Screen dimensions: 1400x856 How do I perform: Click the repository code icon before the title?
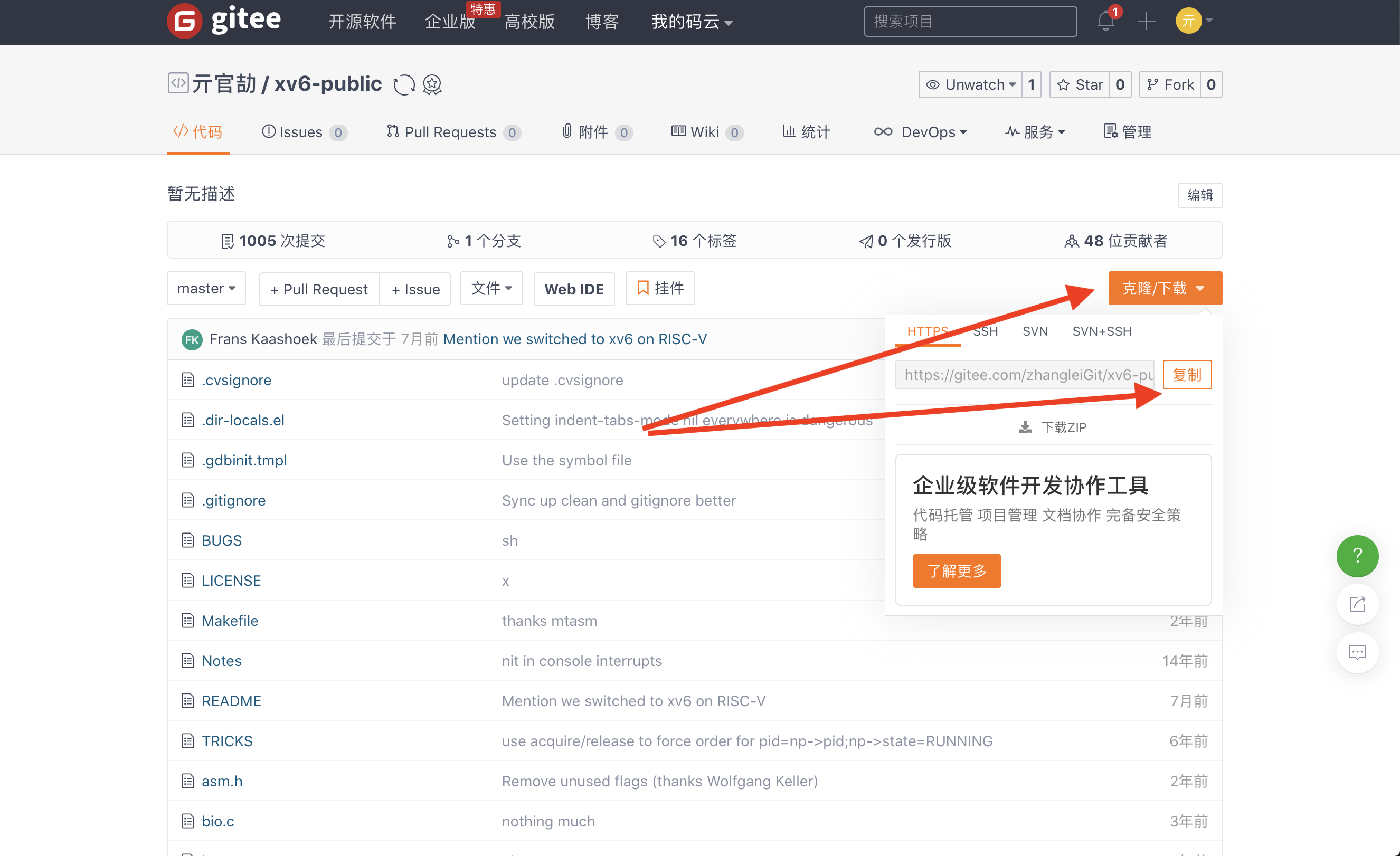pyautogui.click(x=178, y=83)
